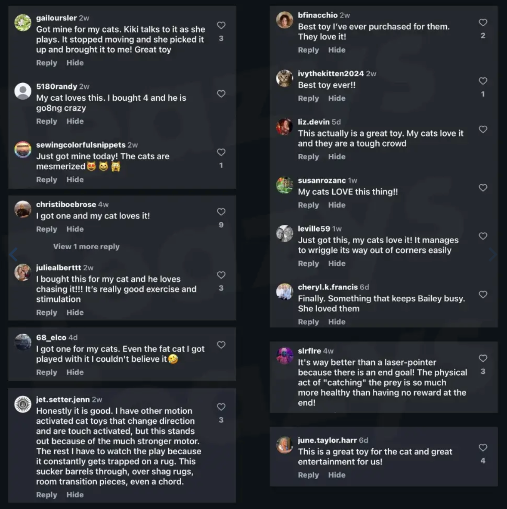
Task: Go to the previous slide with the left arrow
Action: coord(14,254)
